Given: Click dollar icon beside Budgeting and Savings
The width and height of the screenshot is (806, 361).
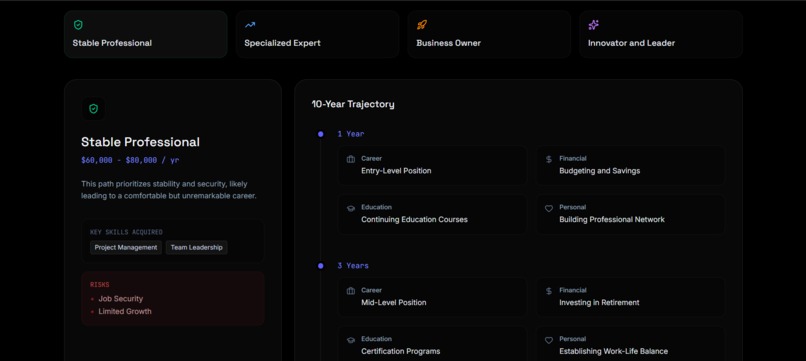Looking at the screenshot, I should click(549, 159).
